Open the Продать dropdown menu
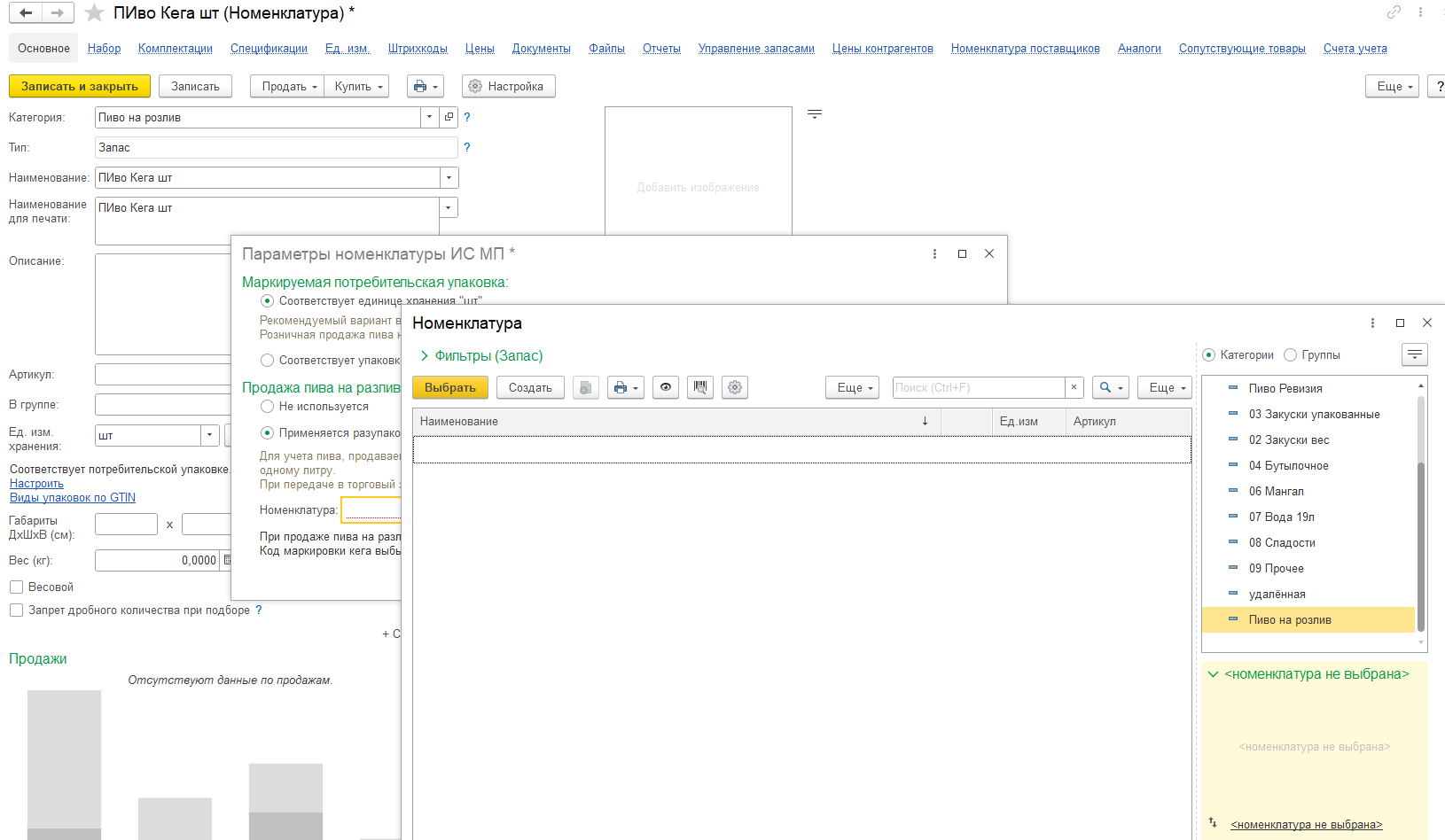The height and width of the screenshot is (840, 1445). (x=289, y=86)
